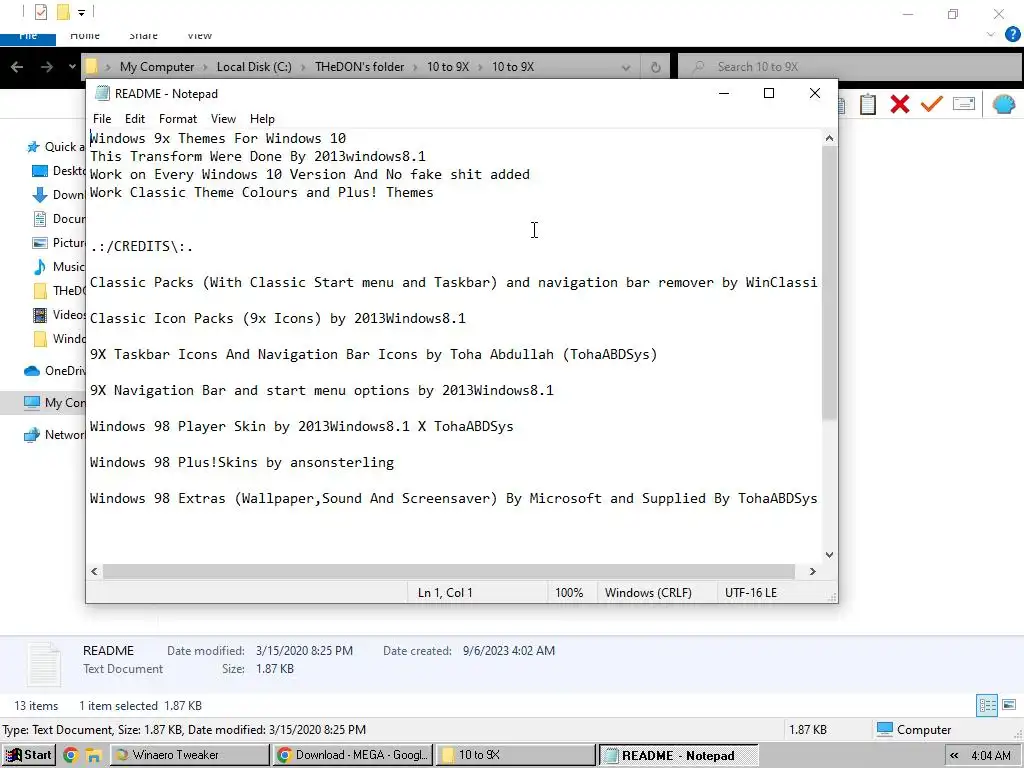Navigate to Local Disk (C:) breadcrumb
The height and width of the screenshot is (768, 1024).
pos(254,67)
